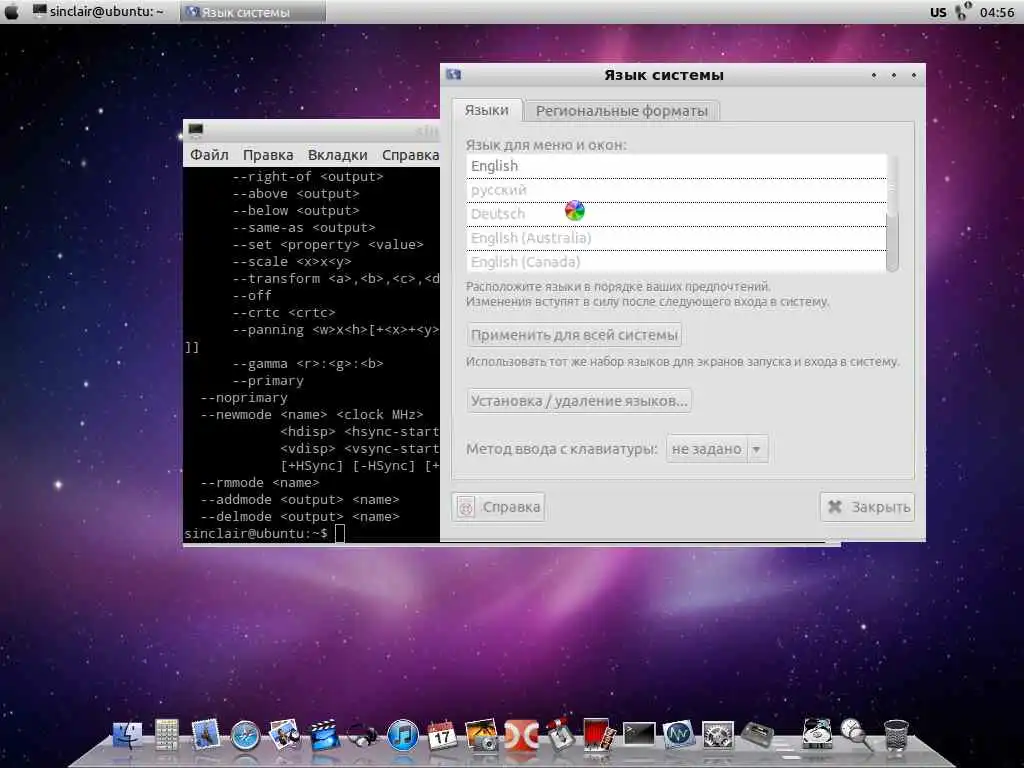Screen dimensions: 1024x768
Task: Open the не задано input method dropdown
Action: 717,449
